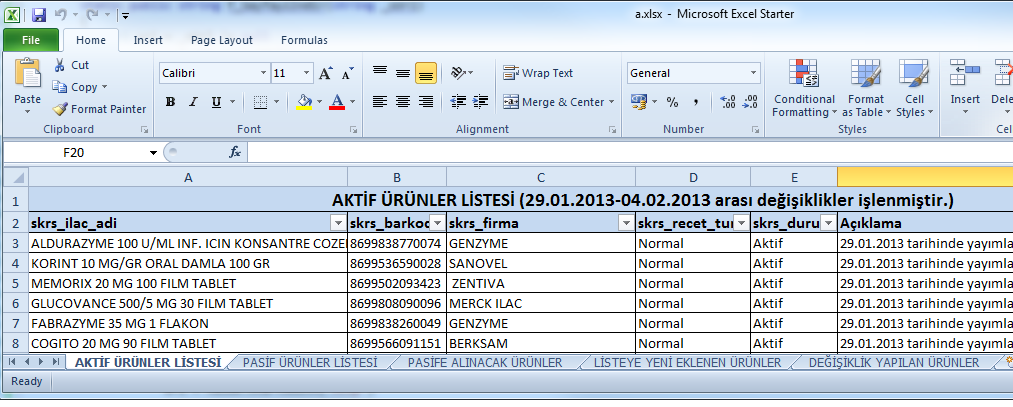This screenshot has height=407, width=1013.
Task: Toggle Underline formatting
Action: click(216, 102)
